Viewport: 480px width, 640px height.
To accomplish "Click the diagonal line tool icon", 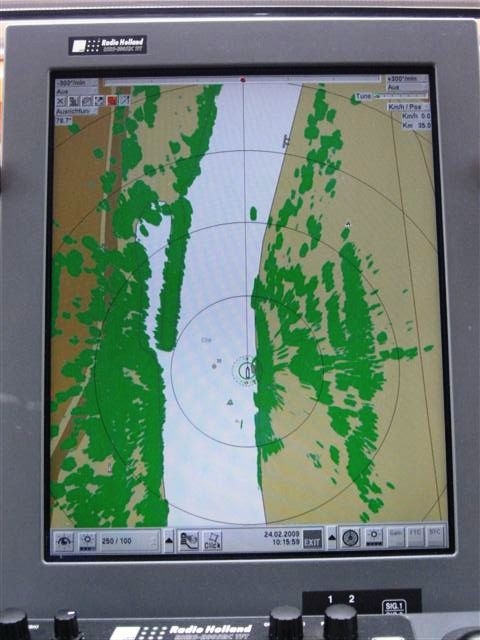I will point(124,100).
